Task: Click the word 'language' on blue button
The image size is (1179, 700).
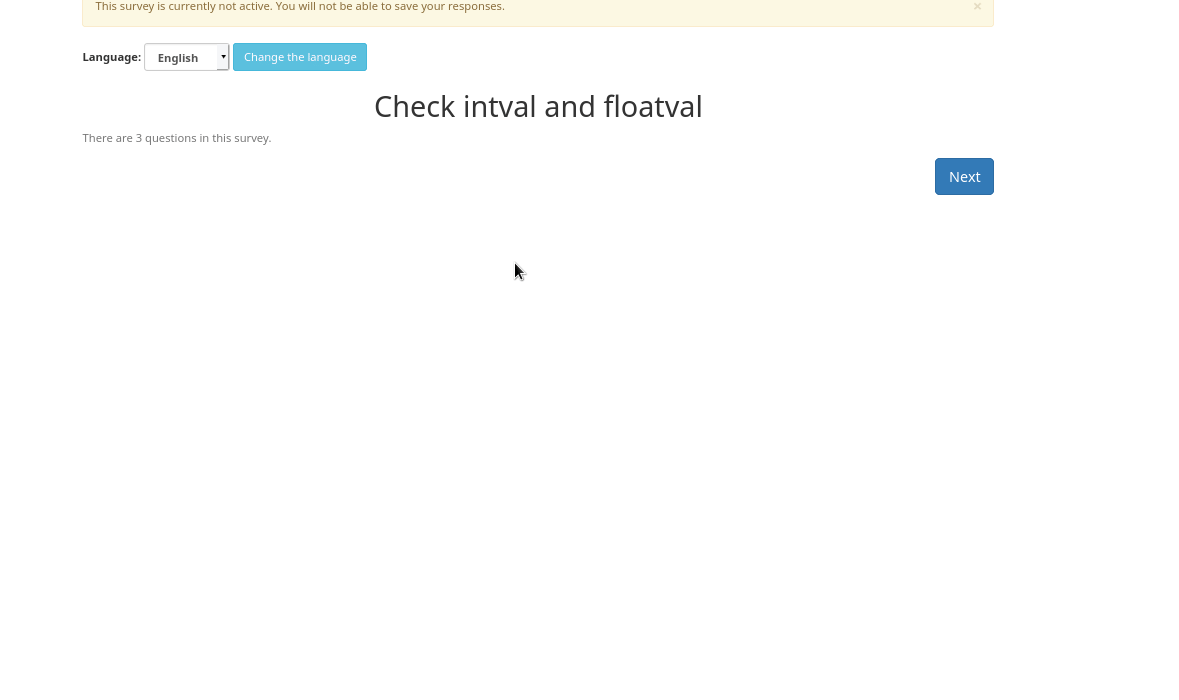Action: tap(332, 57)
